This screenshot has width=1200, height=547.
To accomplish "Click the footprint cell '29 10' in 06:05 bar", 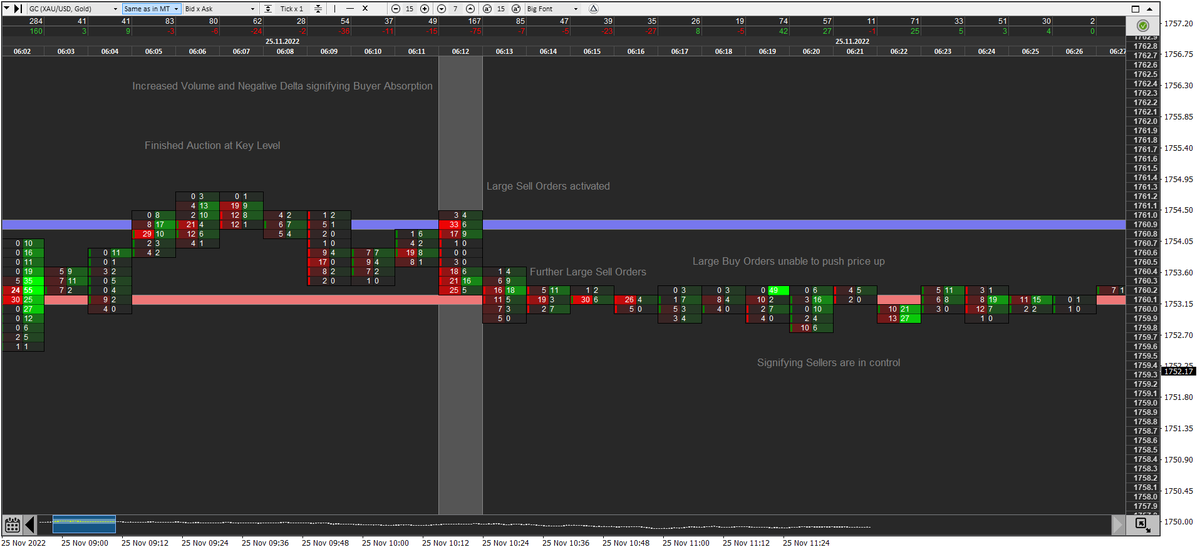I will [153, 234].
